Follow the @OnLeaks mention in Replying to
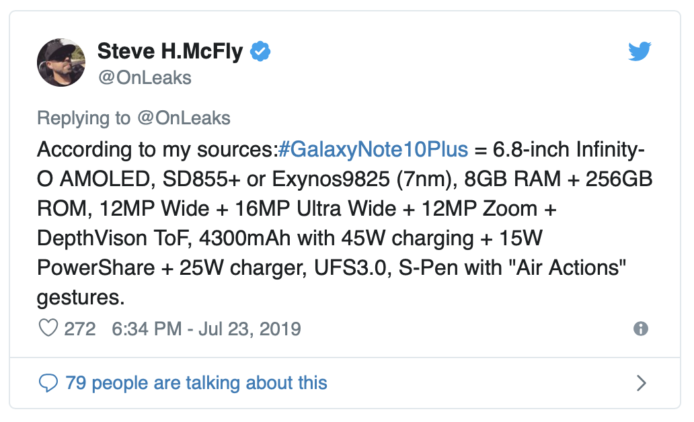This screenshot has height=422, width=694. pyautogui.click(x=183, y=118)
